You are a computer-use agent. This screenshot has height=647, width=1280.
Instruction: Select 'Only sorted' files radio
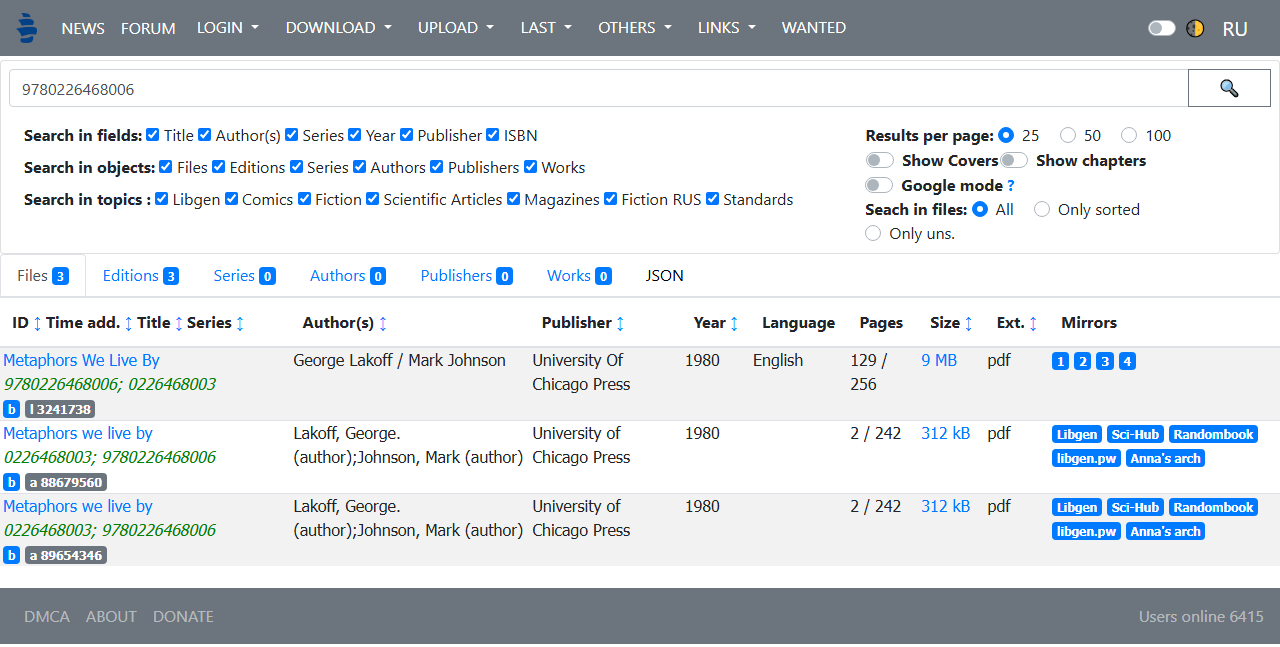1042,209
